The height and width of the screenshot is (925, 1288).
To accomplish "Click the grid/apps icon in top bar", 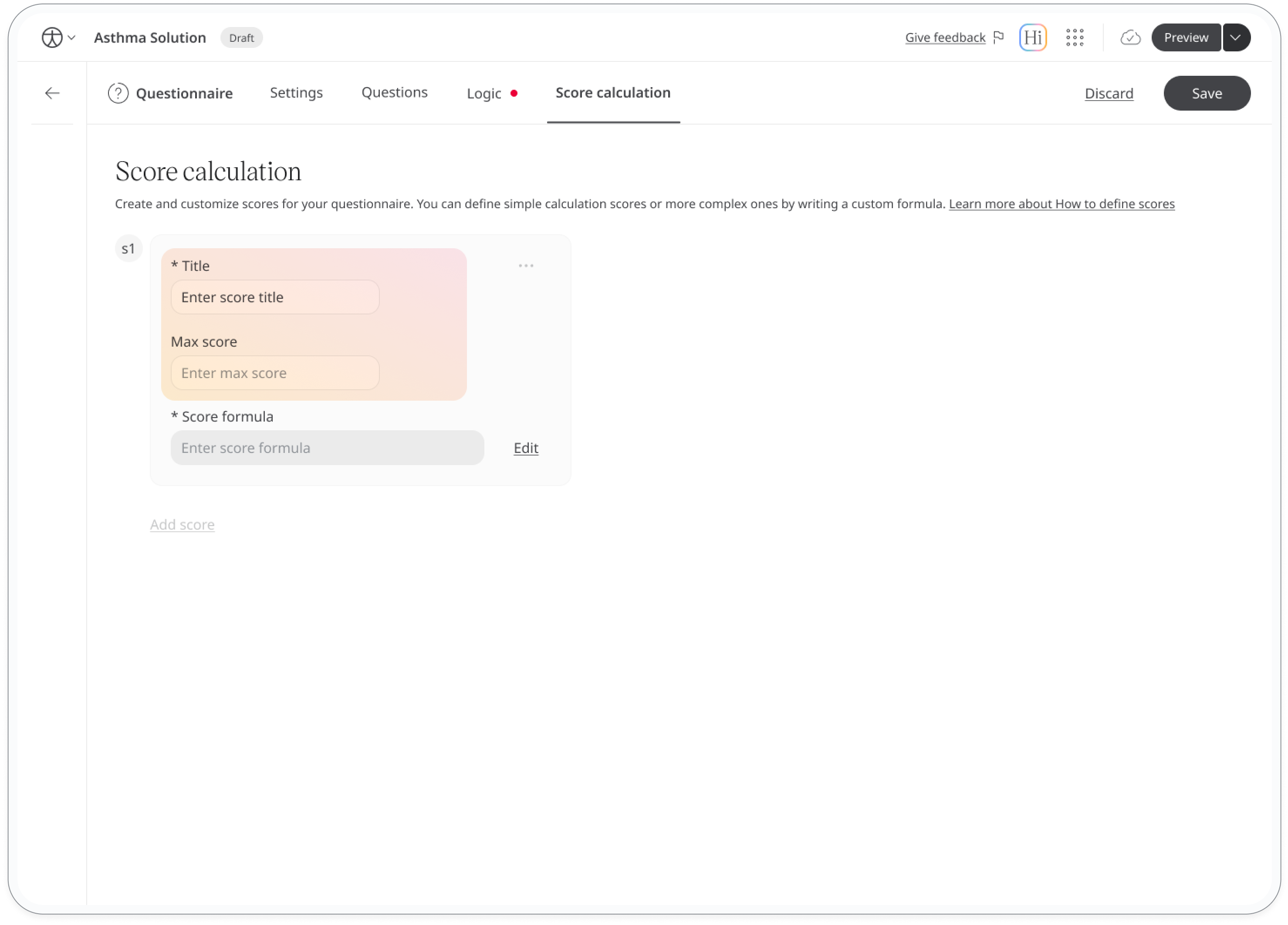I will (x=1076, y=37).
